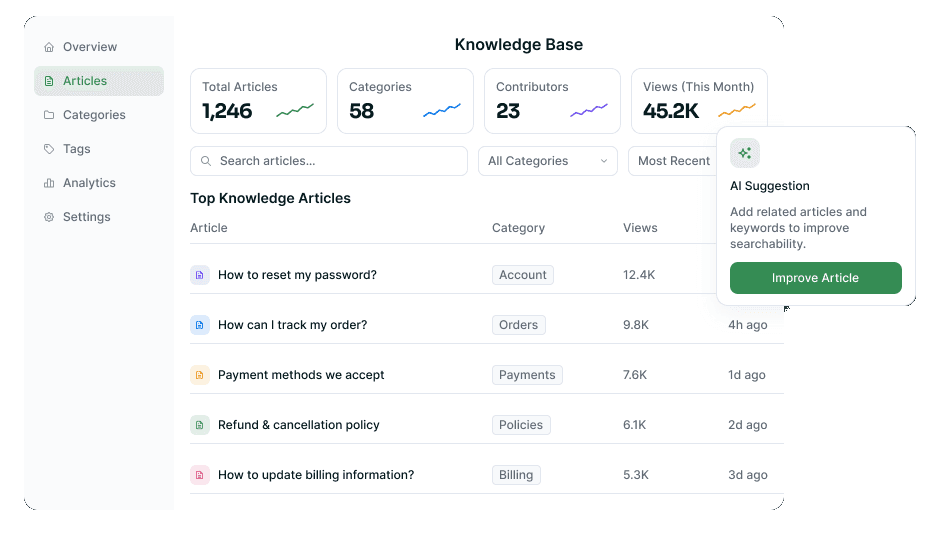This screenshot has width=940, height=542.
Task: Open 'How to reset my password?' article
Action: tap(297, 275)
